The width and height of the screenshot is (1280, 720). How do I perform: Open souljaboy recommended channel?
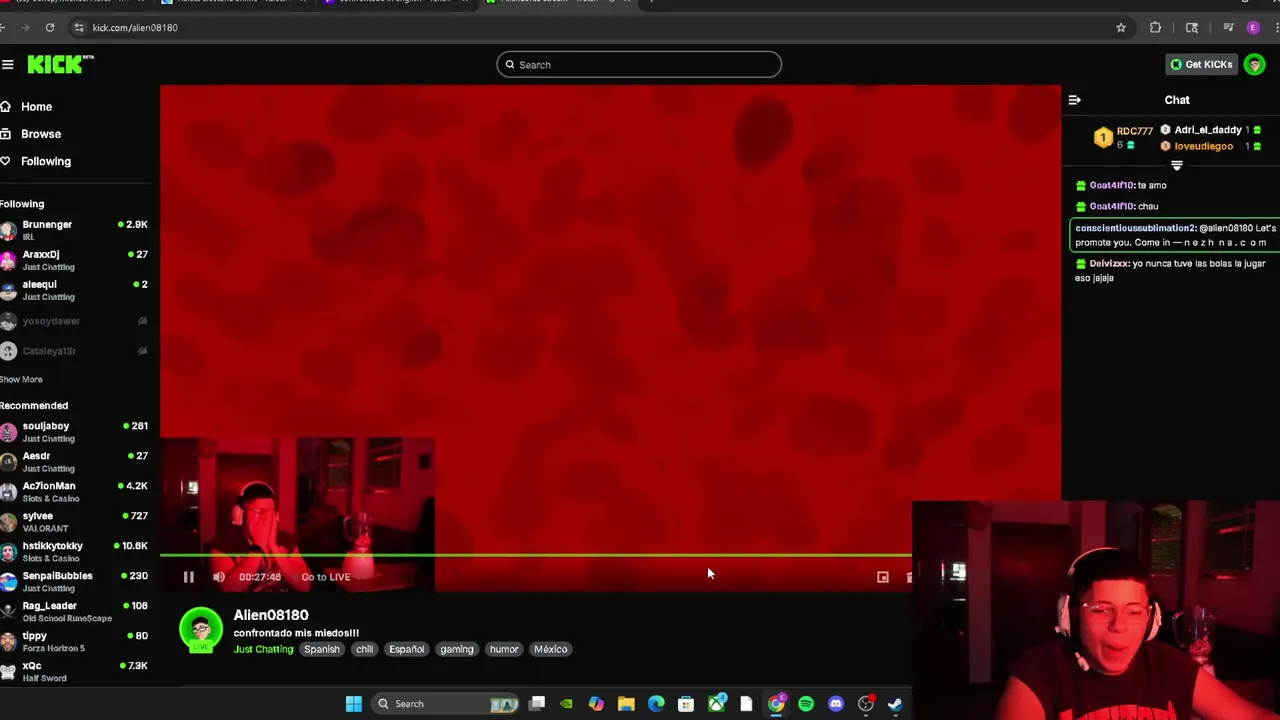(75, 432)
